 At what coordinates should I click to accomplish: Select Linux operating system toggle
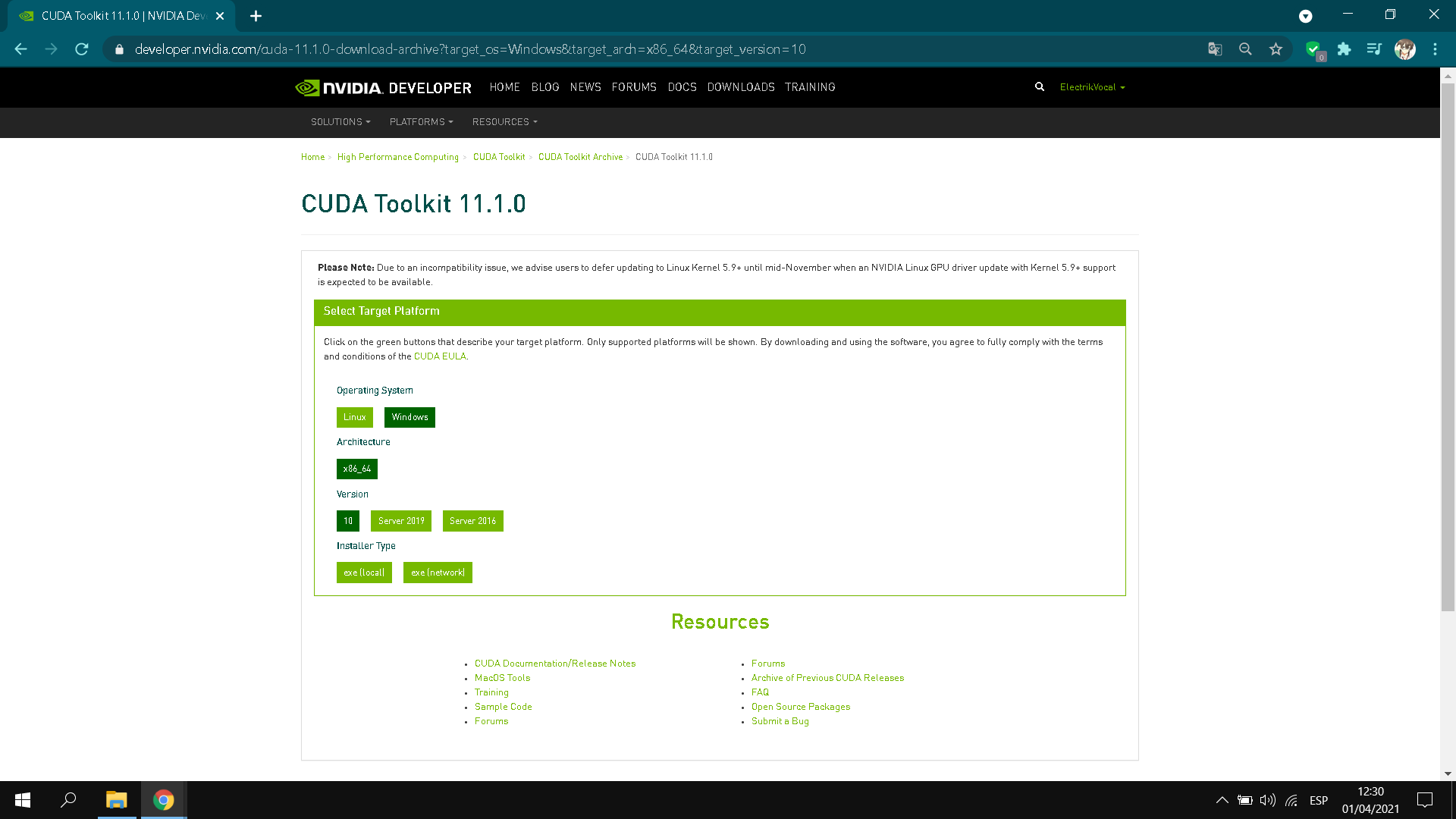(x=354, y=416)
